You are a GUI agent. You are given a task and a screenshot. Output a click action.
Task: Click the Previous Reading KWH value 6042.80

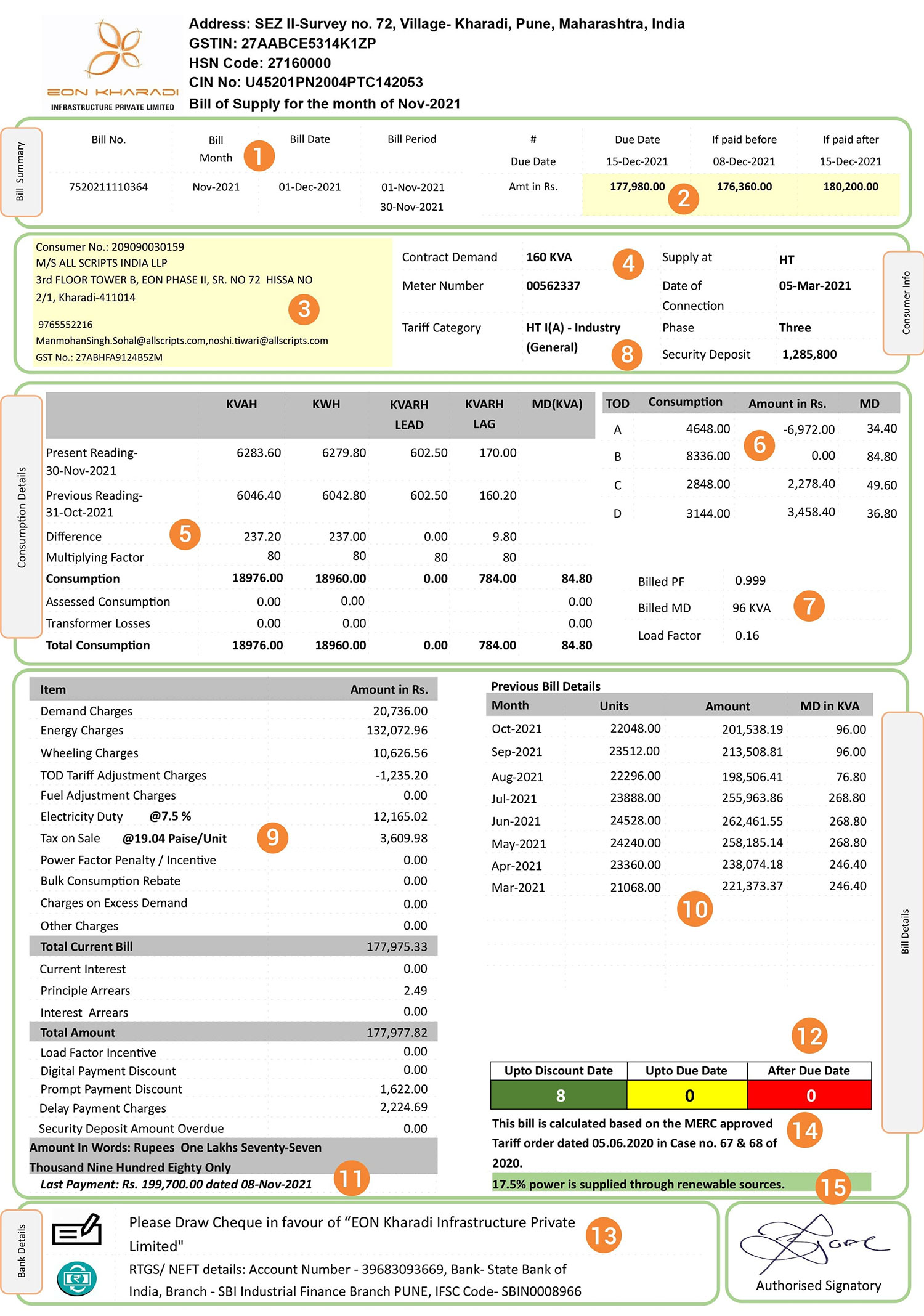click(344, 495)
